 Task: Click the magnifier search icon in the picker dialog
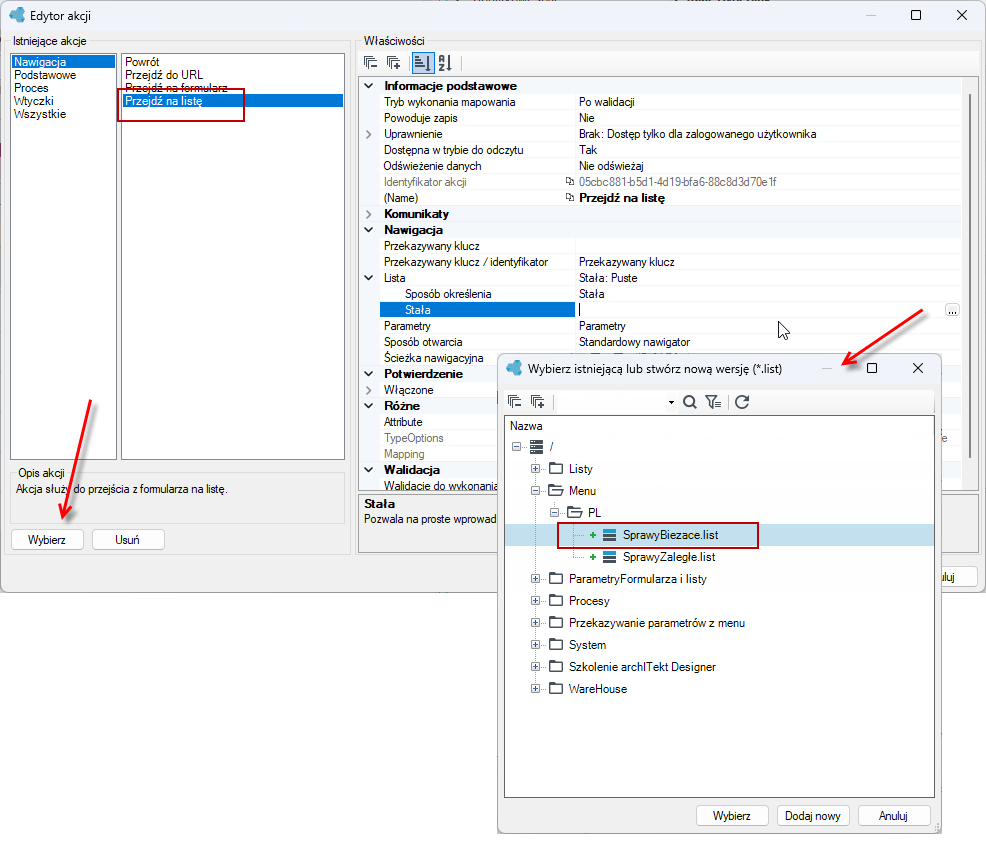690,402
